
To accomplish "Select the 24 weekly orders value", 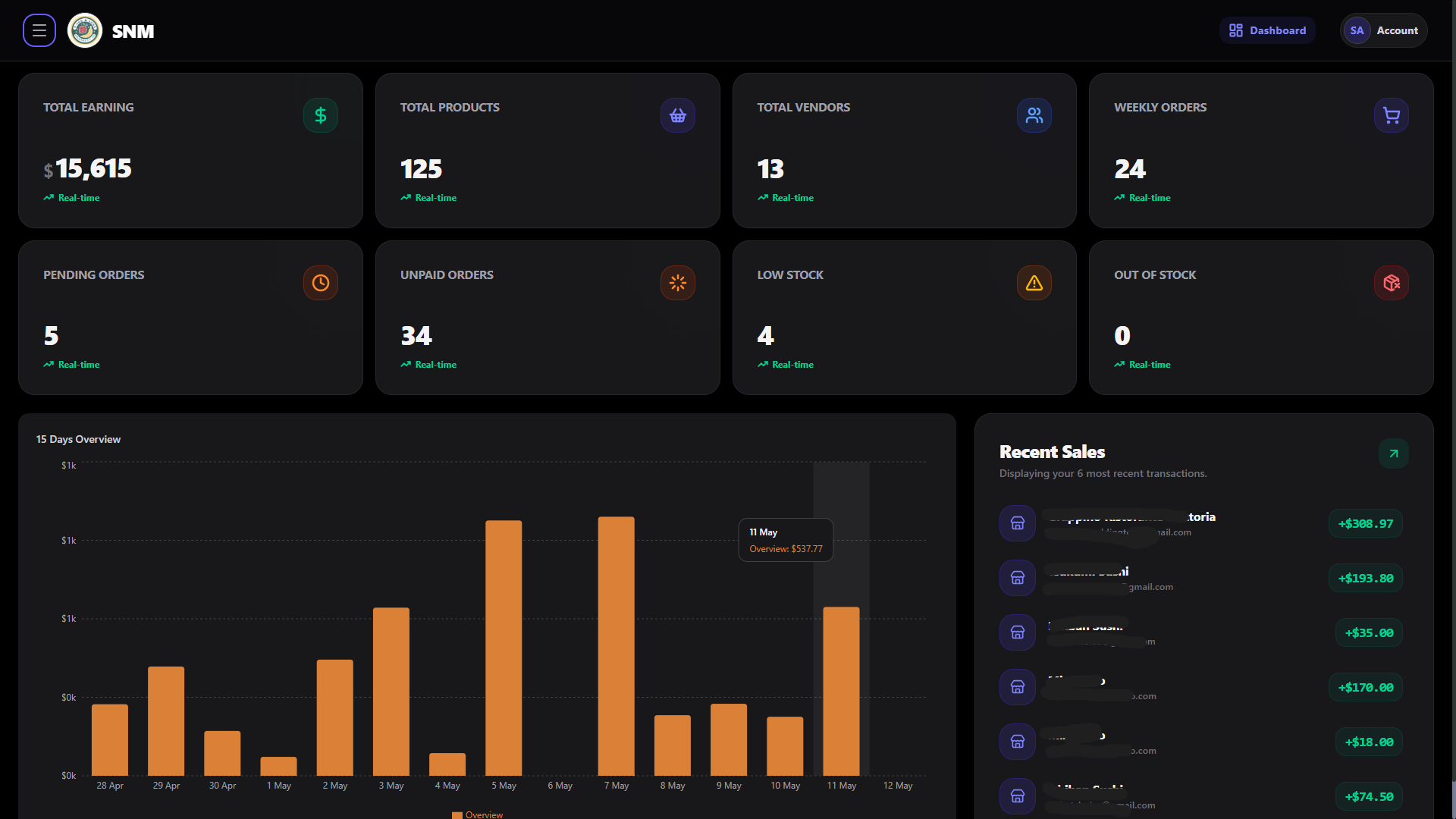I will 1130,168.
